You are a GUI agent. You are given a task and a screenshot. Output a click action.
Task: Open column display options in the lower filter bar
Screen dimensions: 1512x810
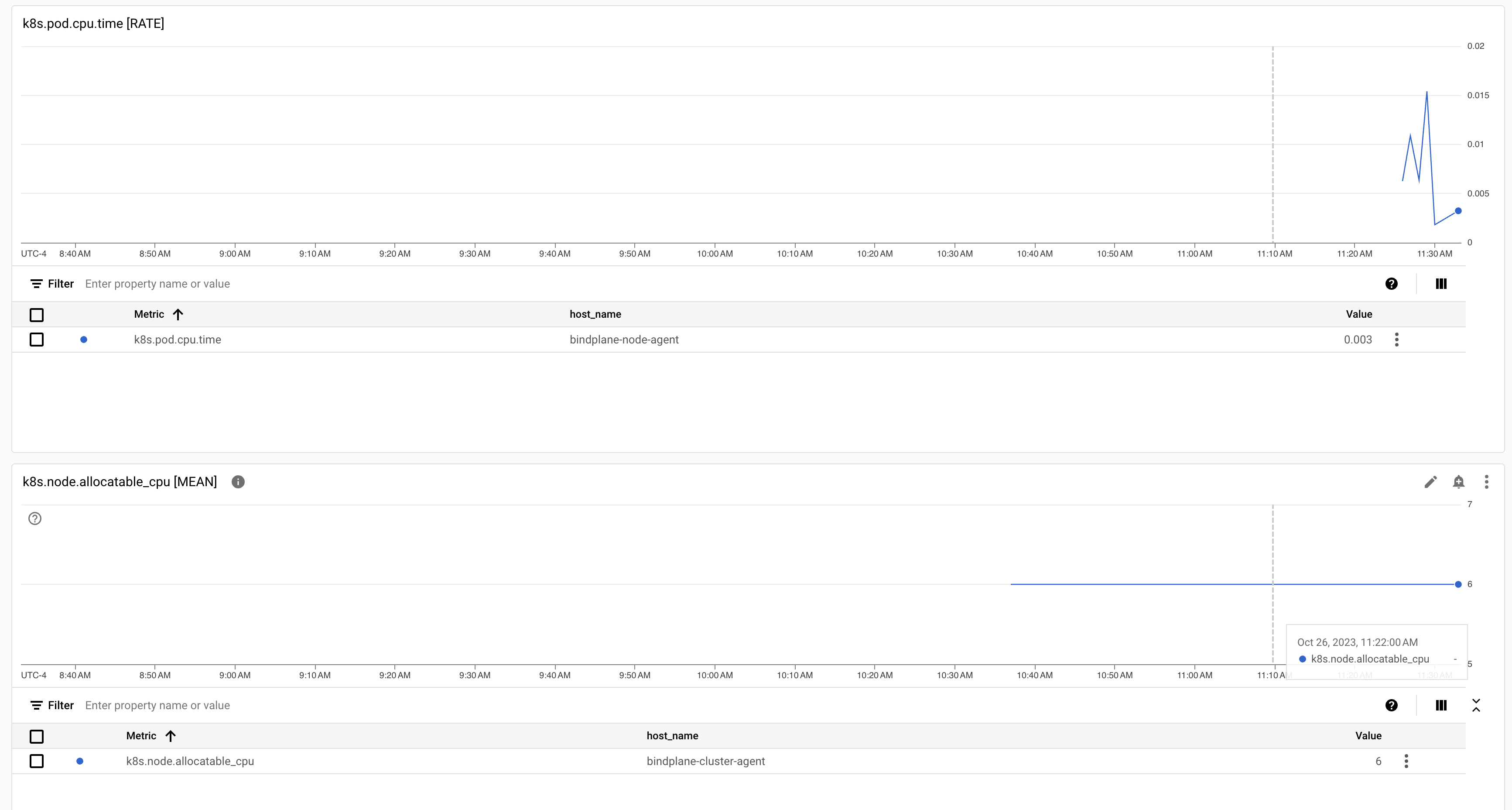click(1441, 705)
